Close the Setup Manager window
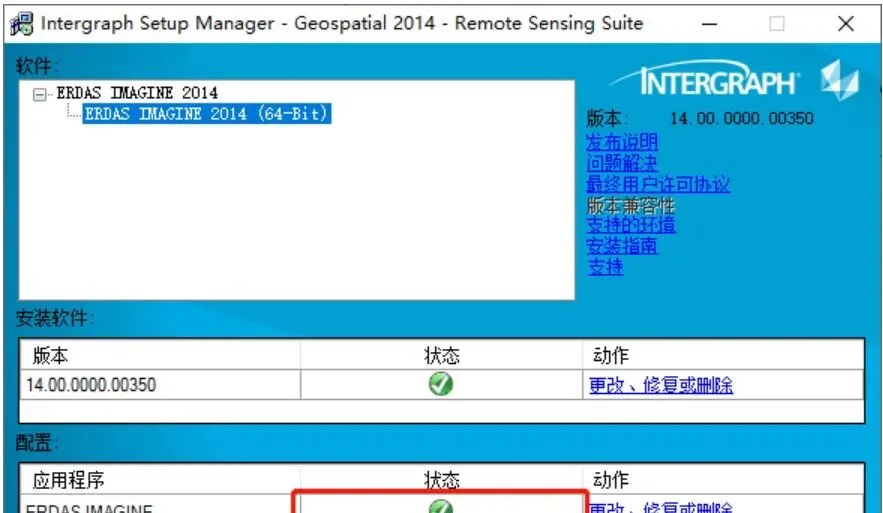Screen dimensions: 883x513 [846, 24]
